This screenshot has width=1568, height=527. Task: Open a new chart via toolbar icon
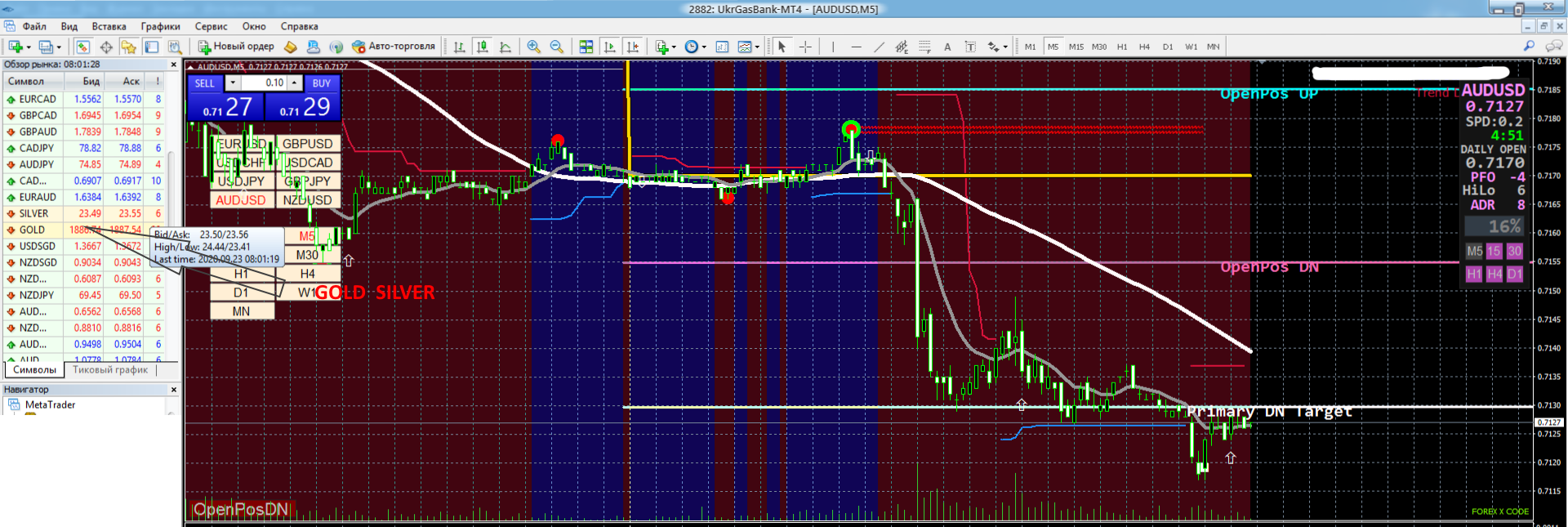15,47
